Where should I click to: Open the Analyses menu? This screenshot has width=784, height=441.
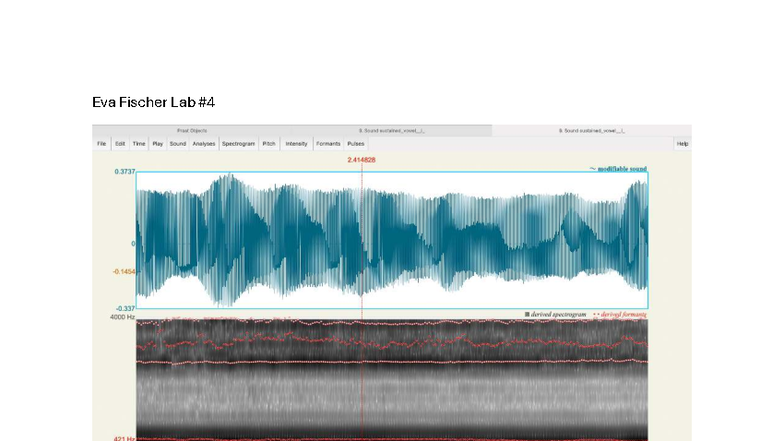pos(204,144)
